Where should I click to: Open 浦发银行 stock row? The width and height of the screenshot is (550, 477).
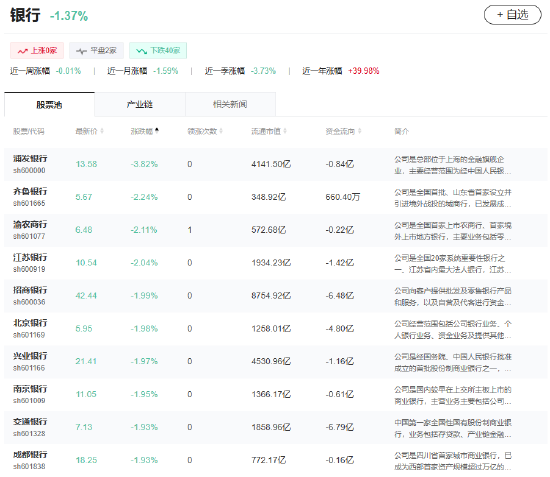275,164
